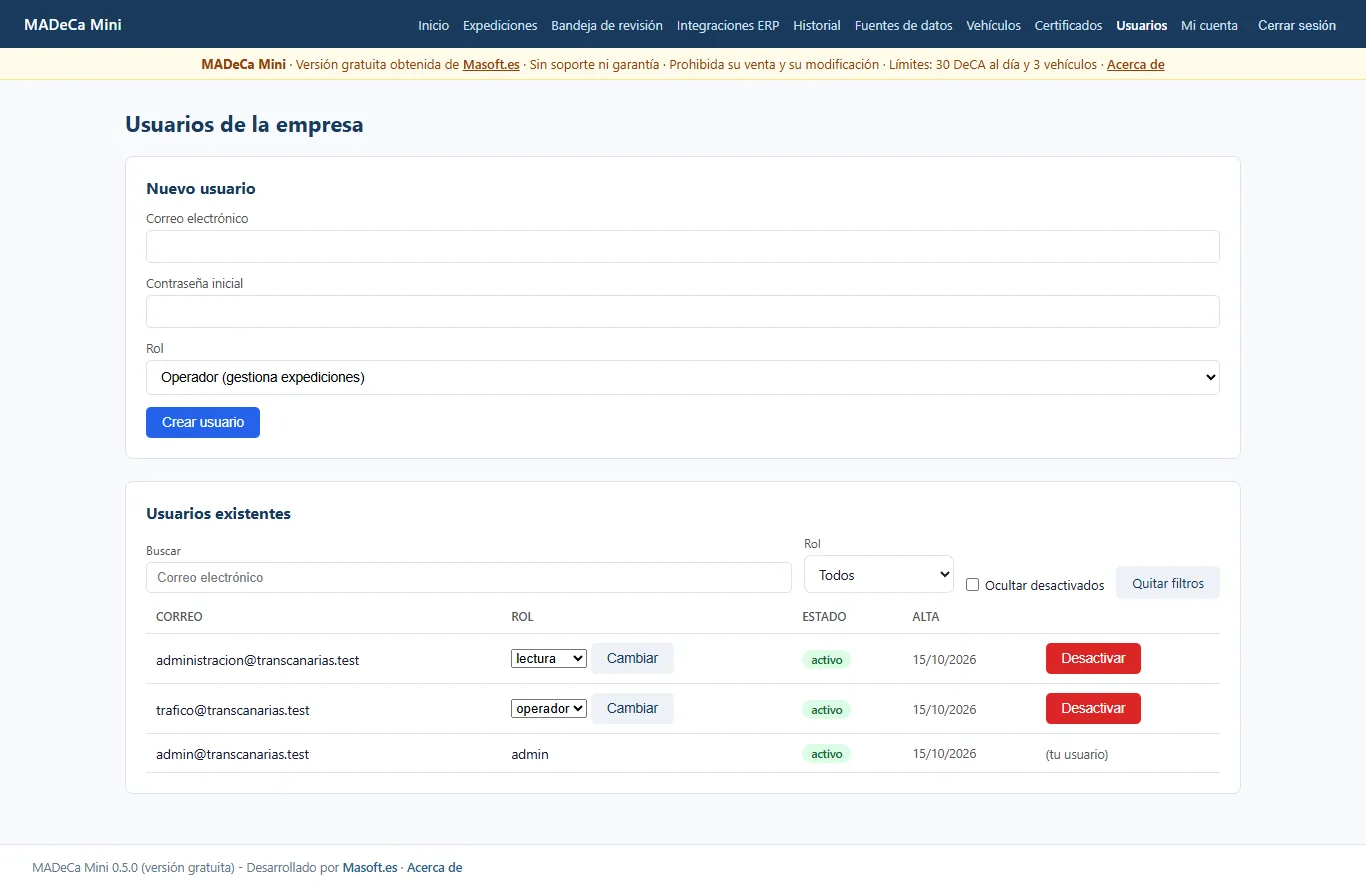Go to the Expediciones menu item
The image size is (1366, 893).
[500, 25]
